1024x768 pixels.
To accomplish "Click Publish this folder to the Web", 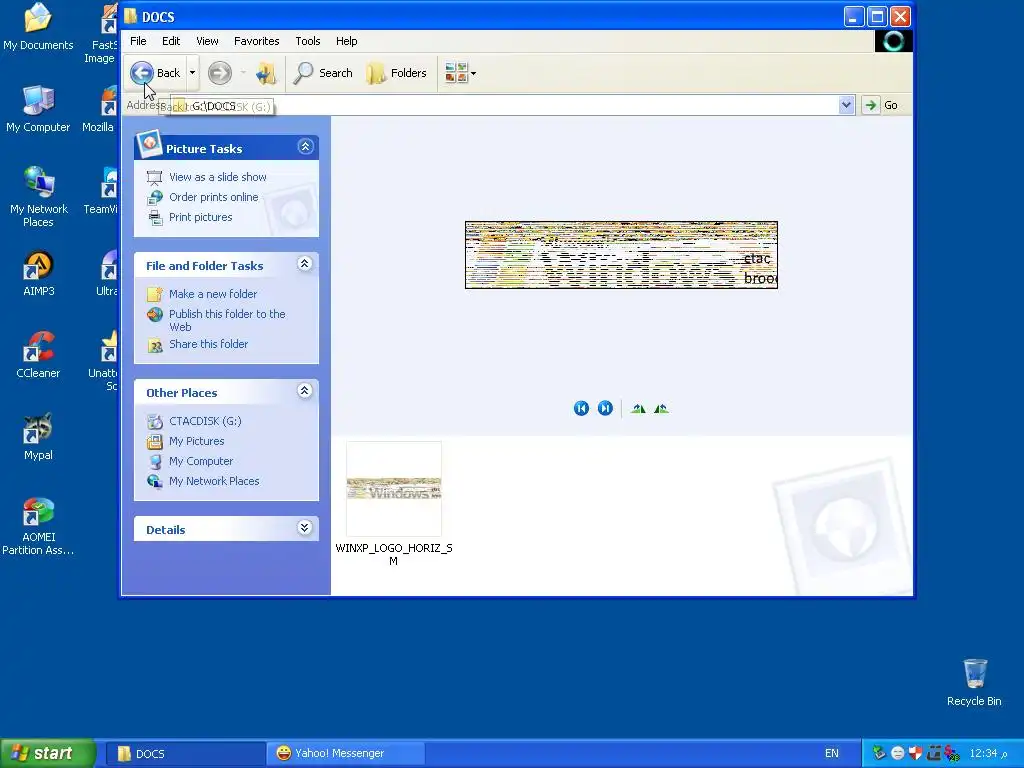I will coord(227,320).
